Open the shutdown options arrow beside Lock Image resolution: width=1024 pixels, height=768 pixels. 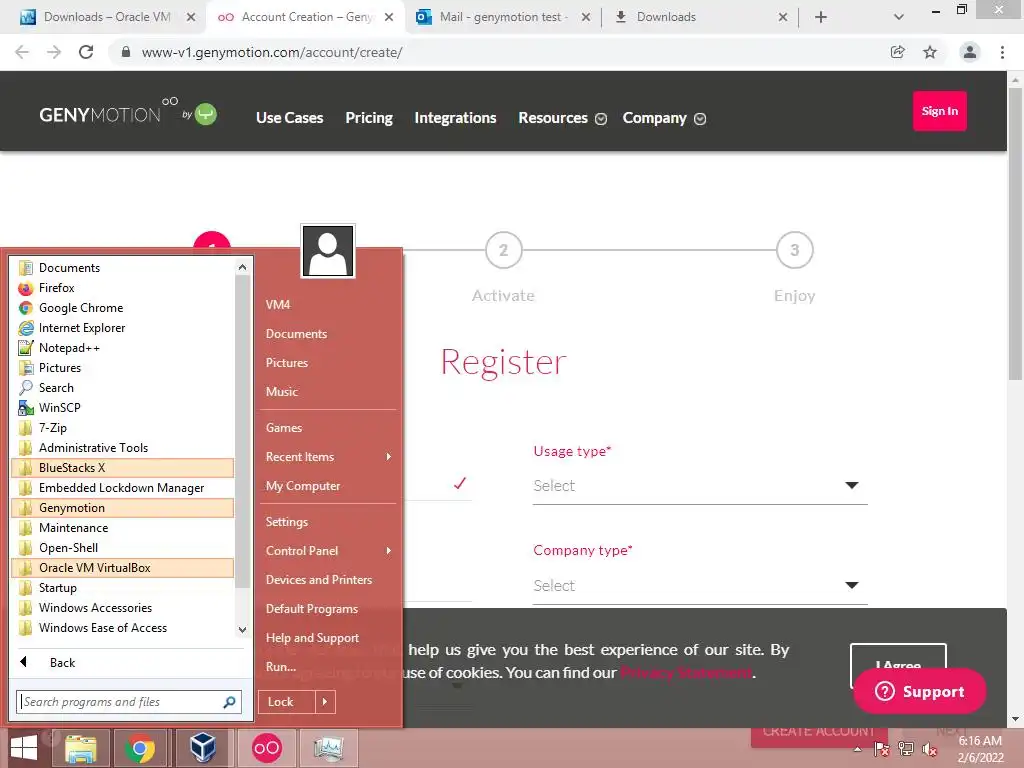[325, 702]
